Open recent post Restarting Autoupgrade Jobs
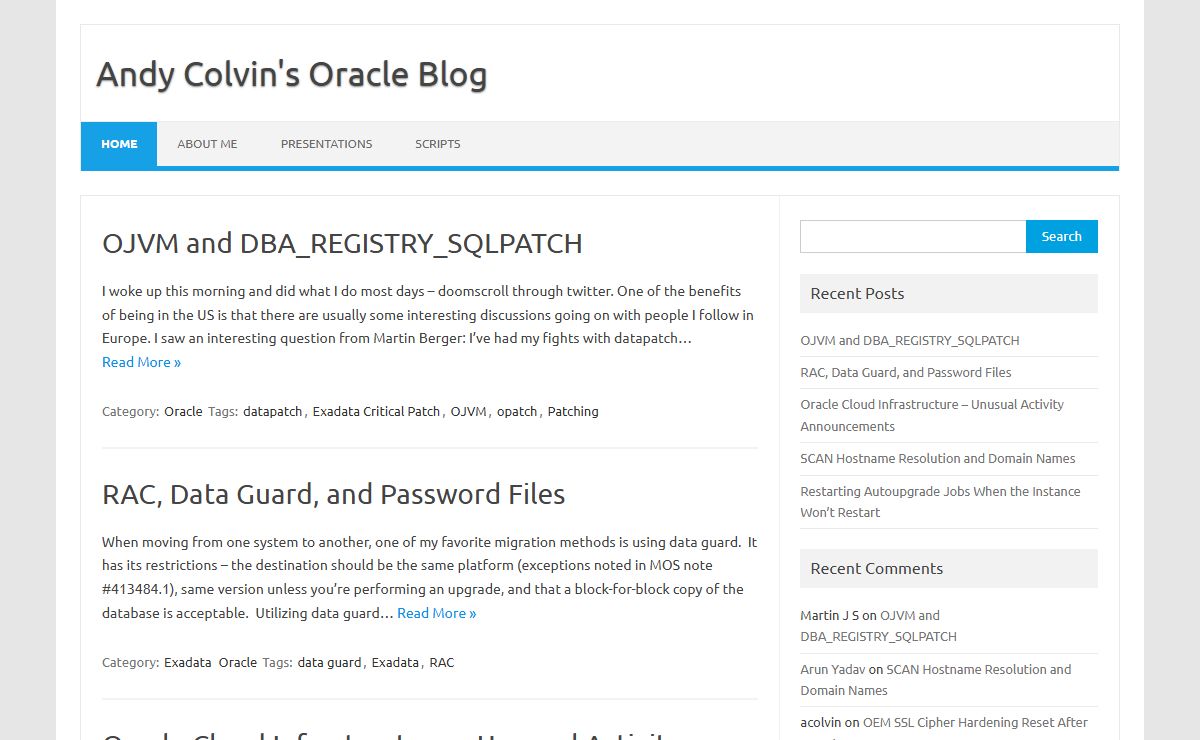This screenshot has height=740, width=1200. tap(940, 501)
